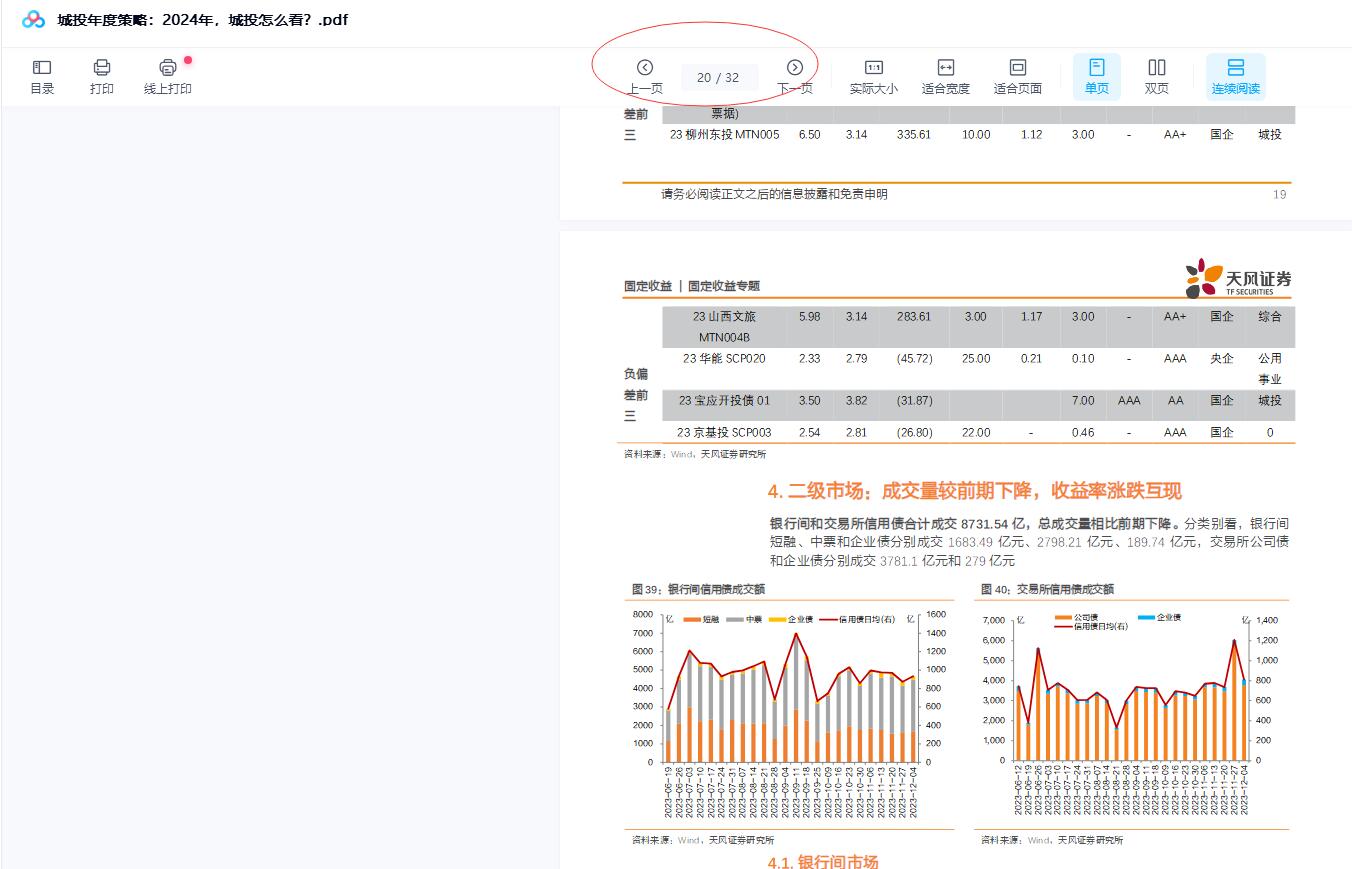Viewport: 1352px width, 869px height.
Task: Switch to 双页 two-page view mode
Action: pyautogui.click(x=1156, y=76)
